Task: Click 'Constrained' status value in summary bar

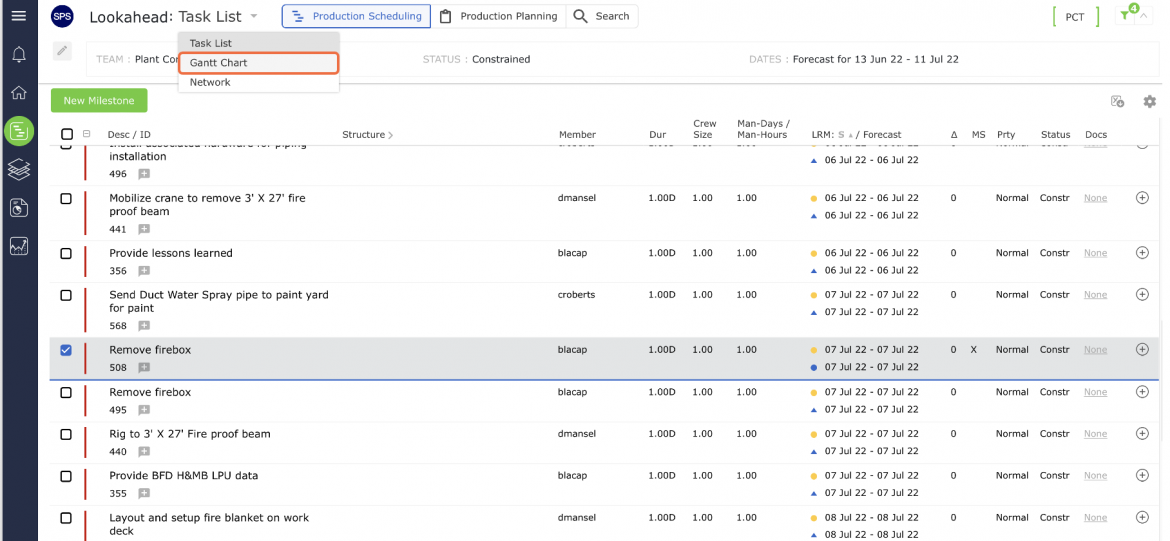Action: (501, 59)
